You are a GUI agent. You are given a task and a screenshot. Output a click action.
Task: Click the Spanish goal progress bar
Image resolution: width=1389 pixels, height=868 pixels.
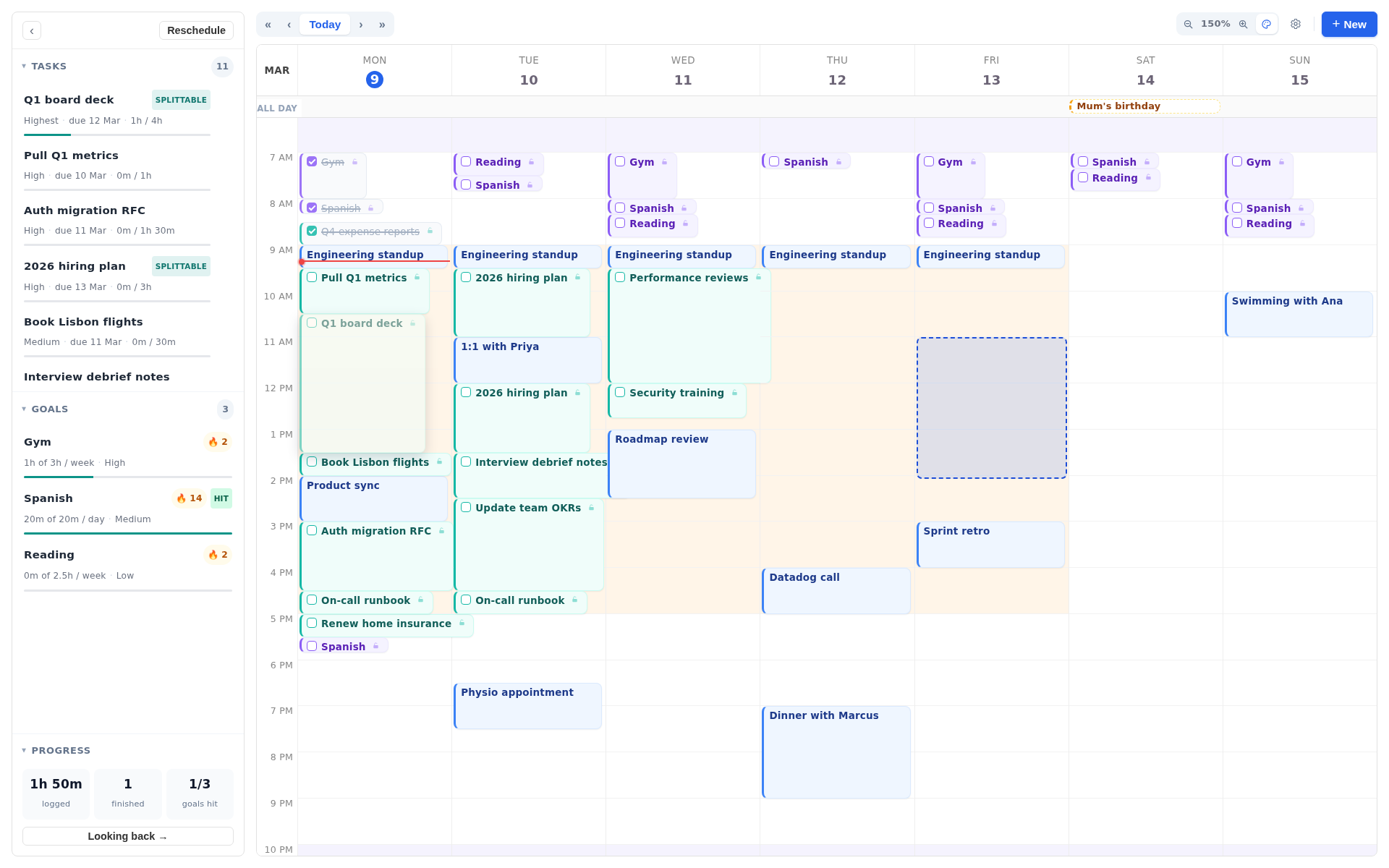(x=128, y=533)
